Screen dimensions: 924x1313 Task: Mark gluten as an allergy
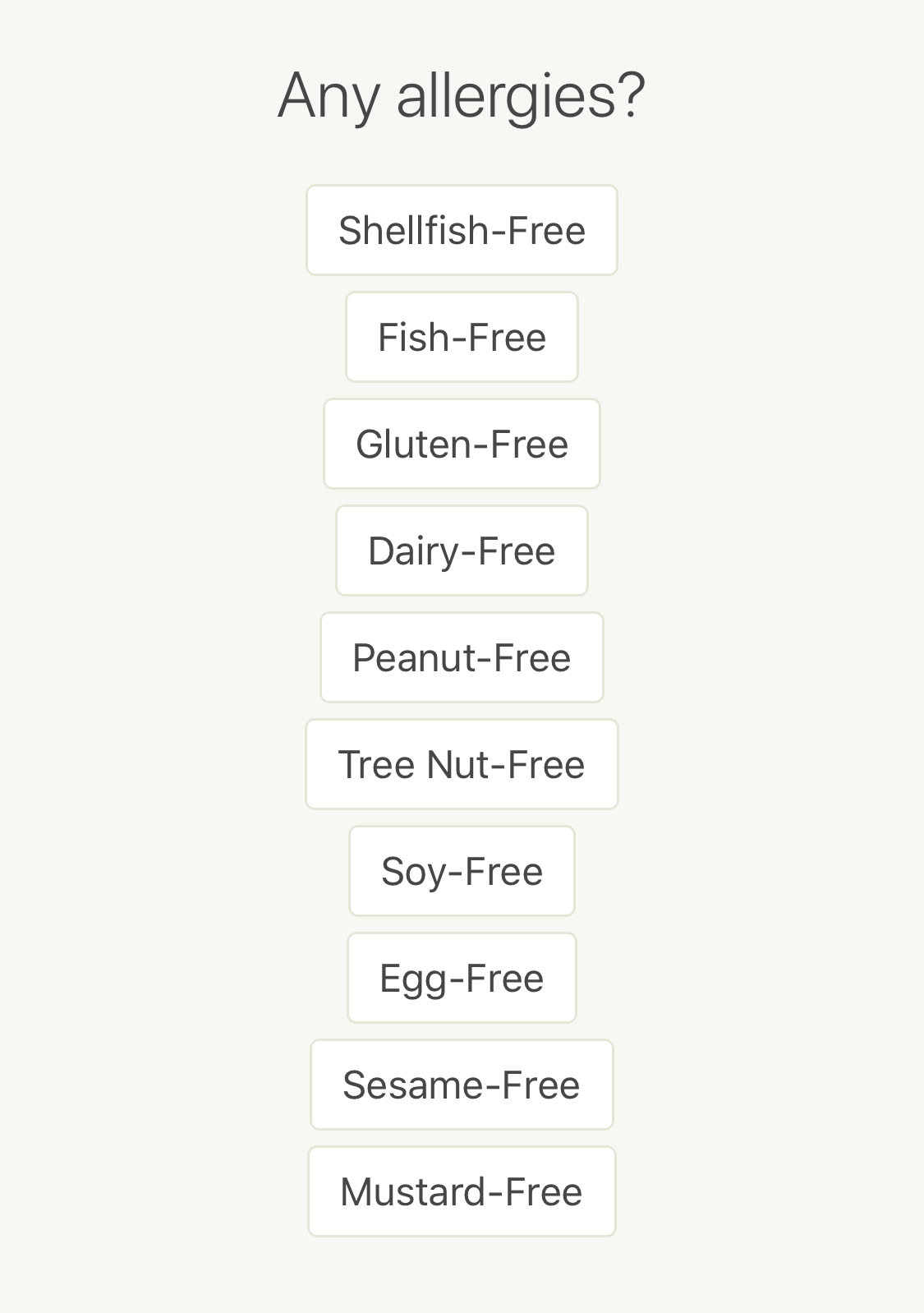click(x=462, y=444)
